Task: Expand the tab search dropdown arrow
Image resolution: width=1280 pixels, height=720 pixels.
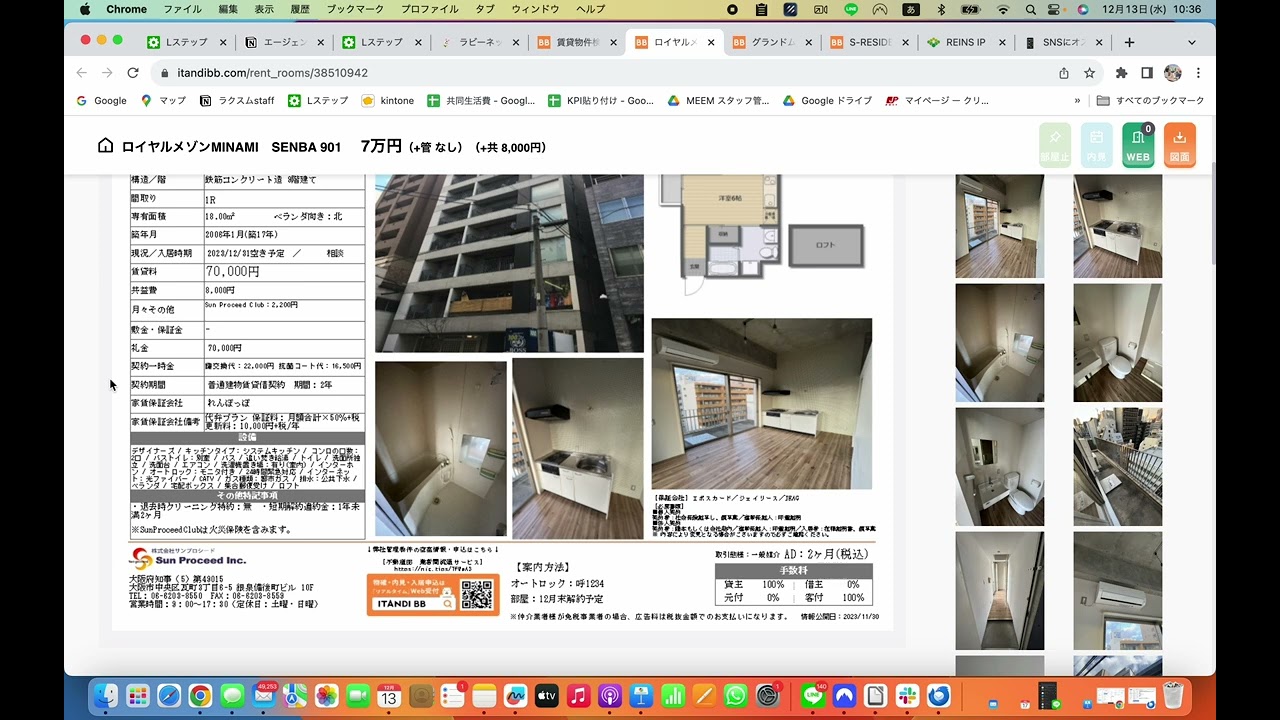Action: click(x=1192, y=42)
